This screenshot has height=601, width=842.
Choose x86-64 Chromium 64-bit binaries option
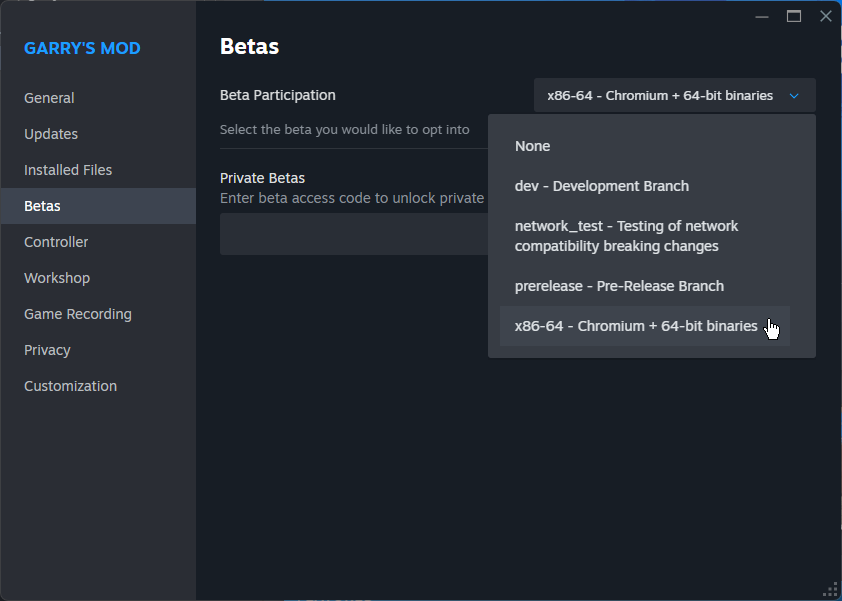(644, 326)
